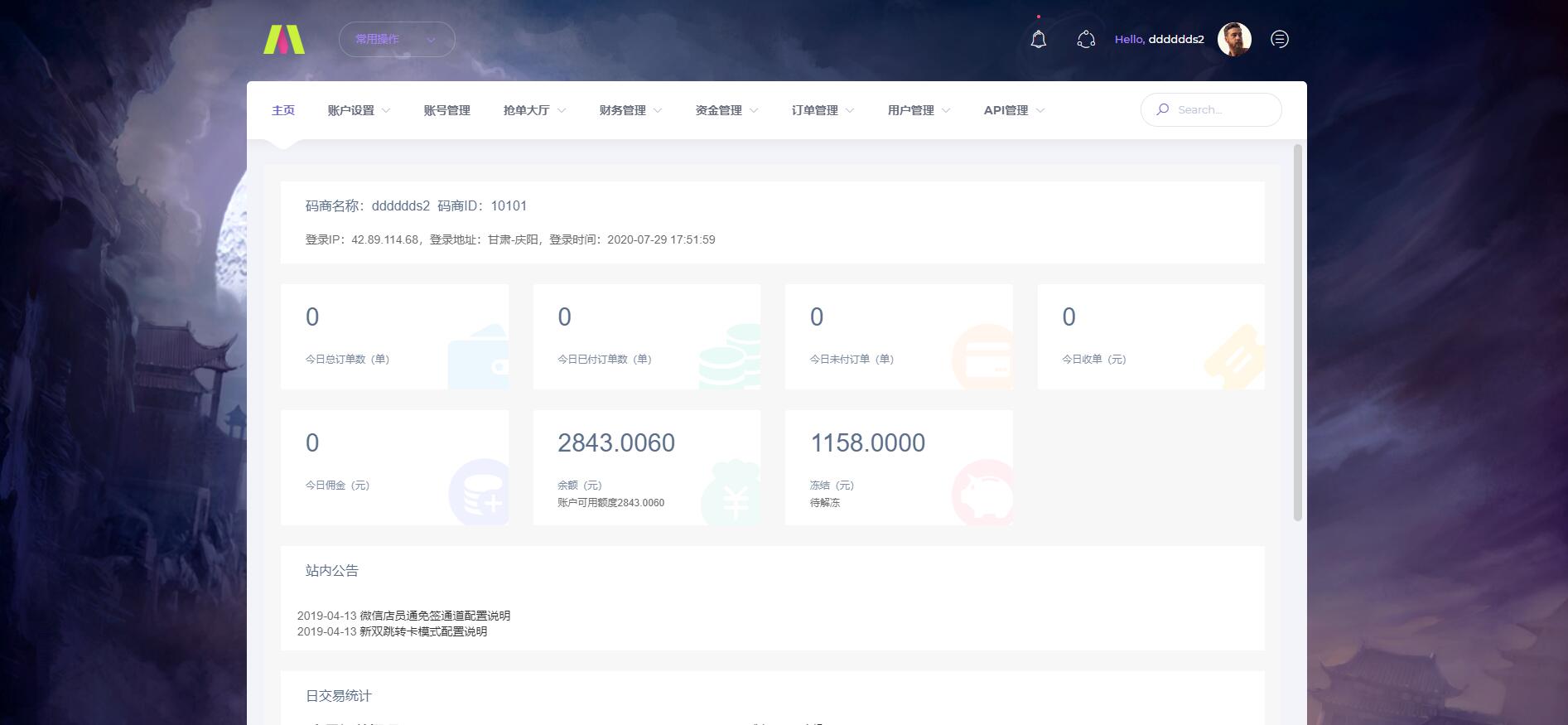Click the yellow ticket icon on 今日收单 card
1568x725 pixels.
1234,357
